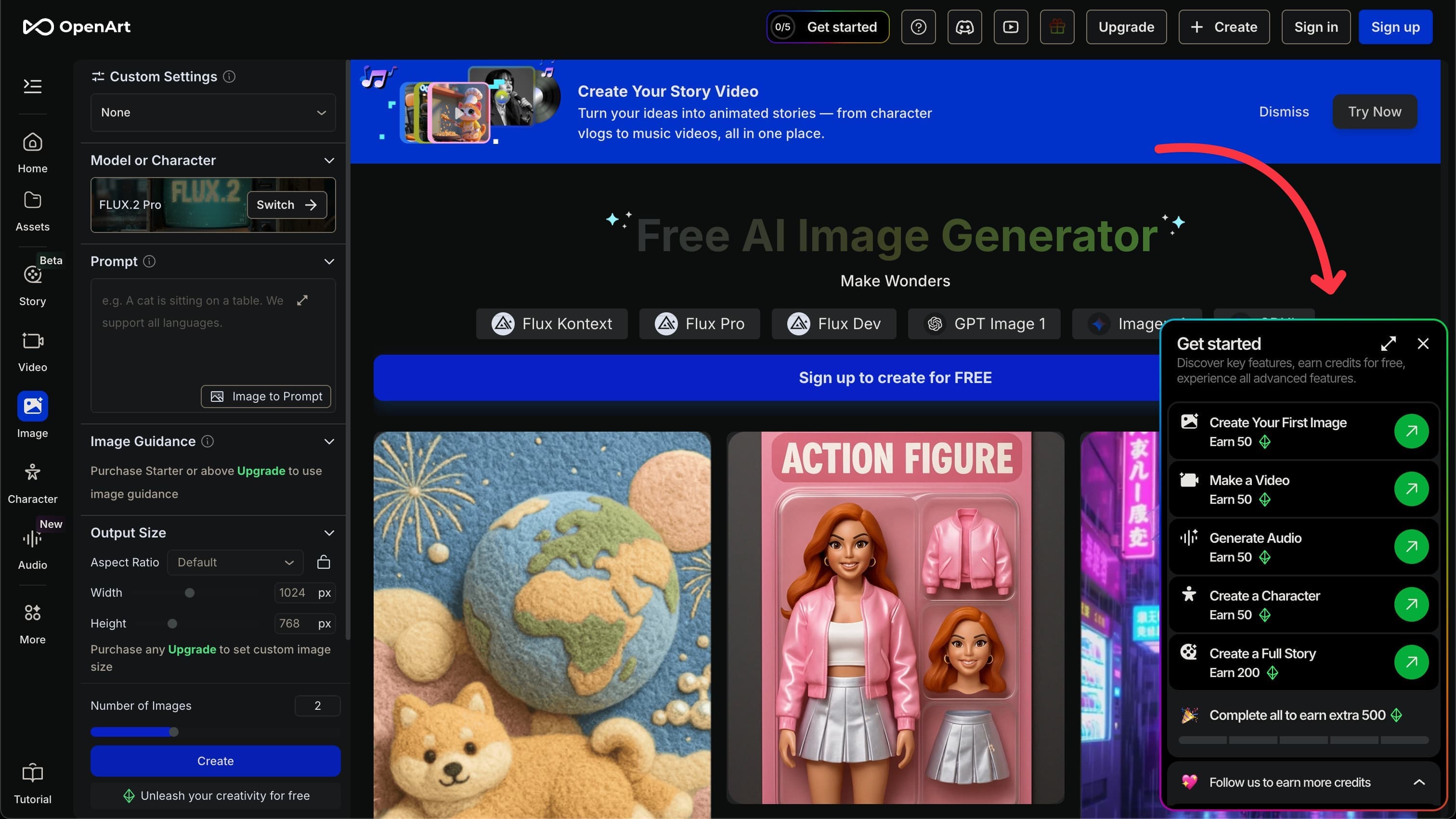The width and height of the screenshot is (1456, 819).
Task: Click the OpenArt logo
Action: click(x=76, y=26)
